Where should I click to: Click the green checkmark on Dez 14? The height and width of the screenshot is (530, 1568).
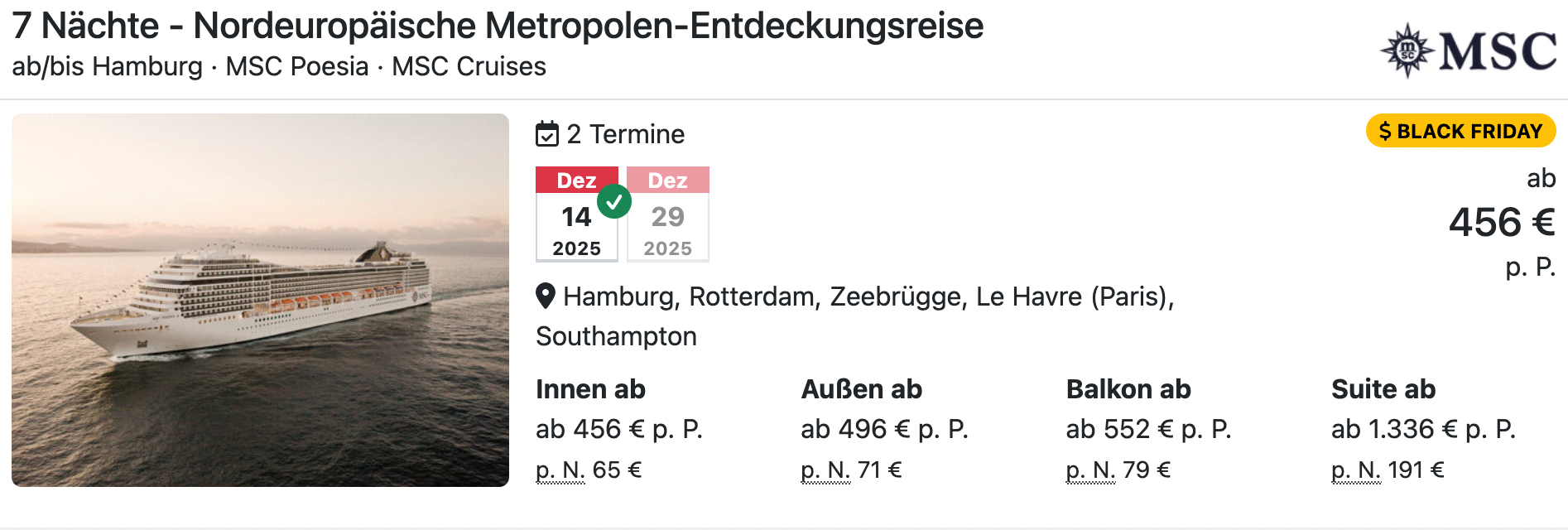tap(614, 201)
